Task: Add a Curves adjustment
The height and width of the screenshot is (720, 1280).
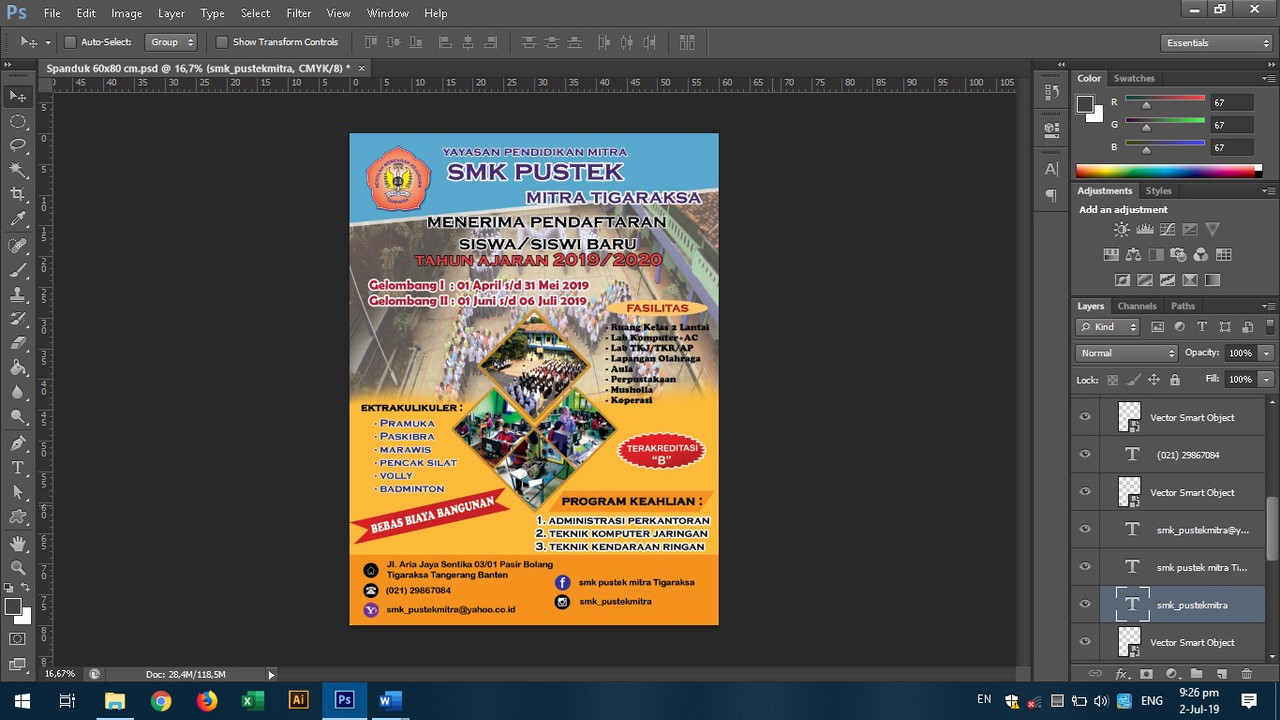Action: (x=1167, y=229)
